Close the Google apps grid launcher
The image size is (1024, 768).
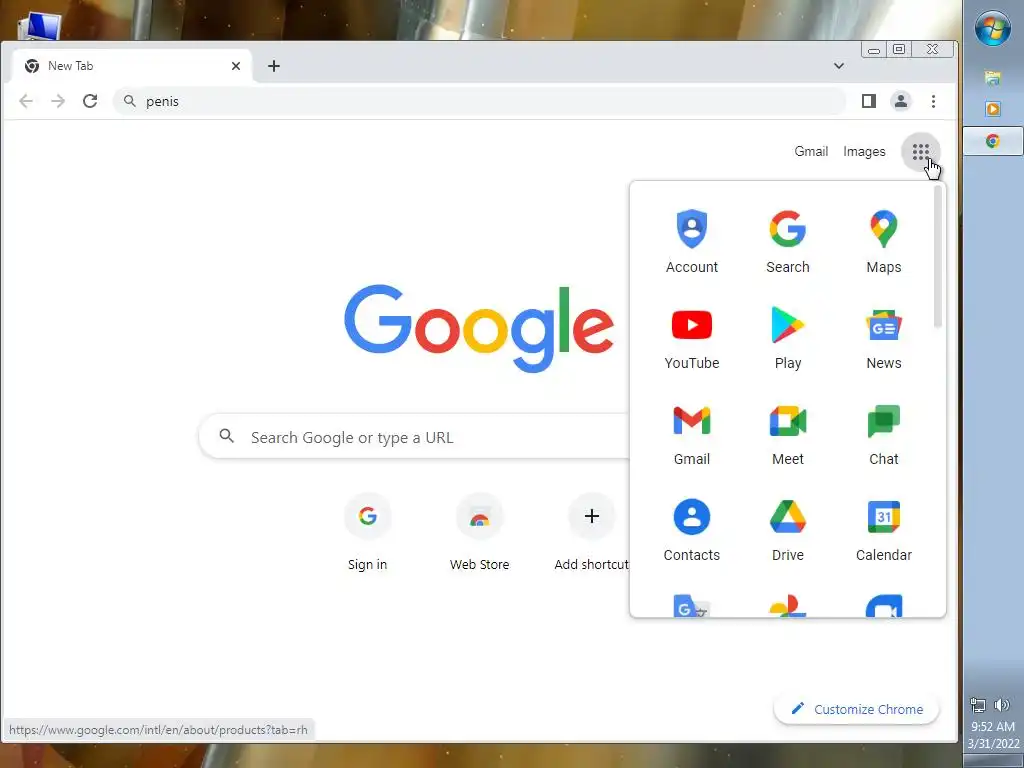pyautogui.click(x=921, y=152)
